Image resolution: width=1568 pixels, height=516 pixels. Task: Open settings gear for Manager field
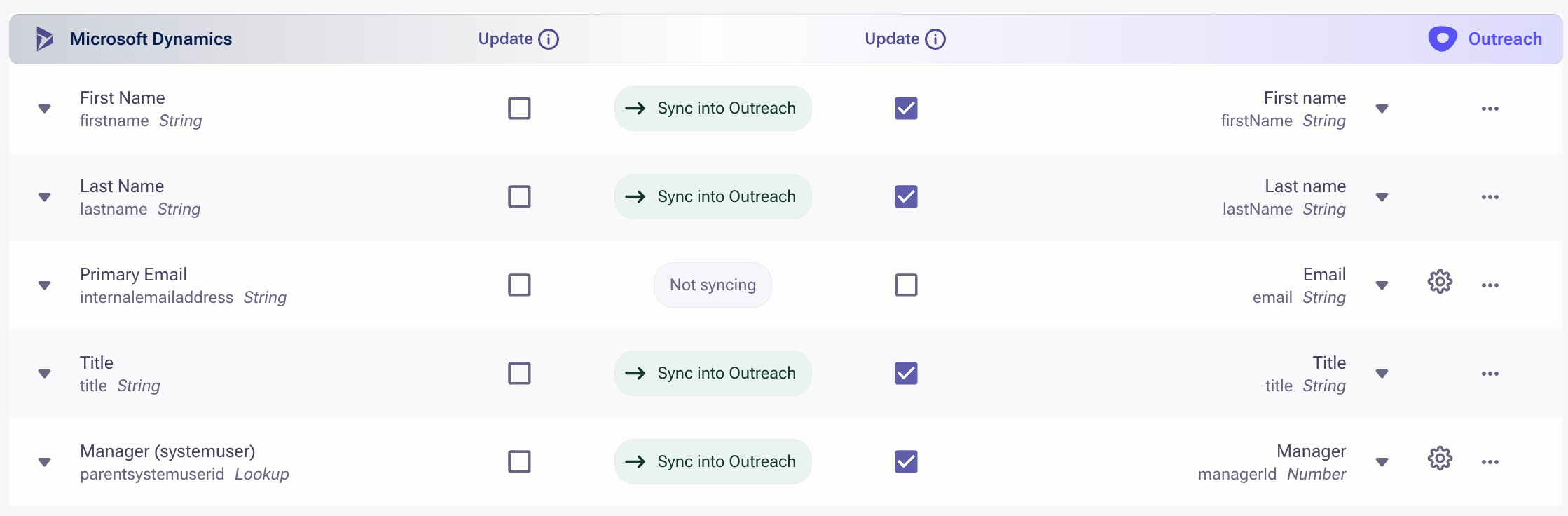[x=1440, y=459]
